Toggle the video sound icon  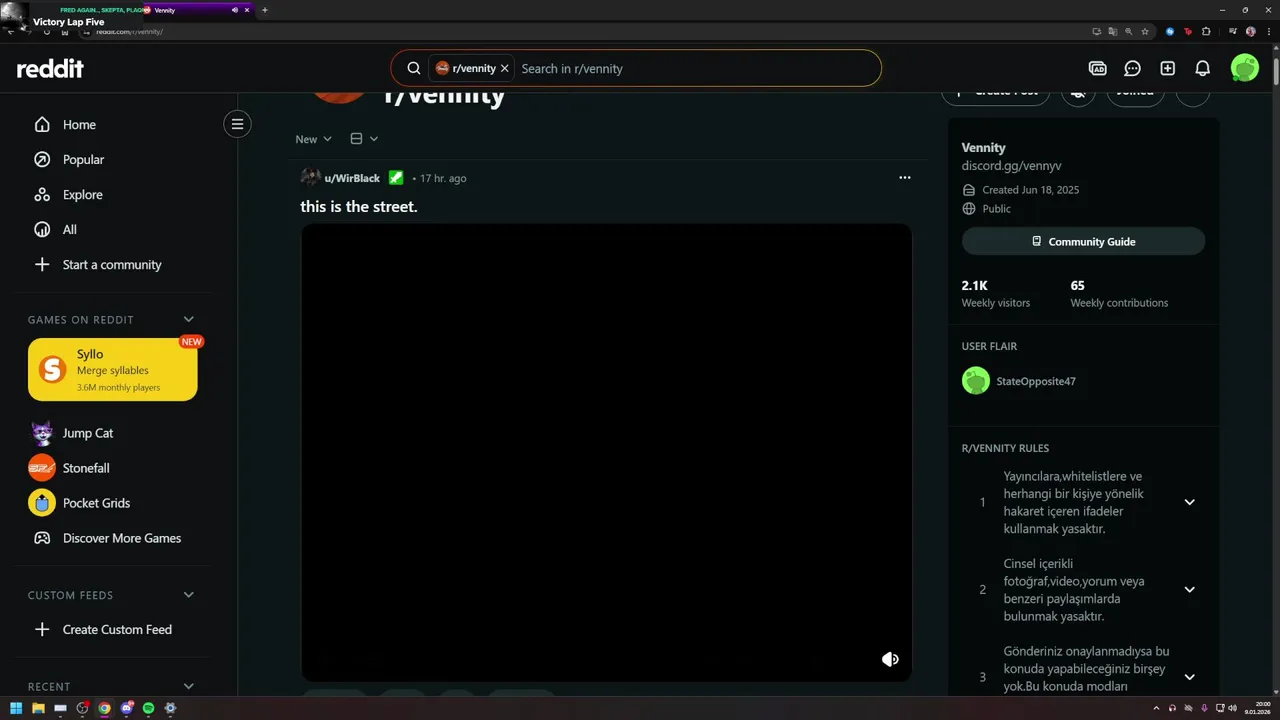coord(890,659)
